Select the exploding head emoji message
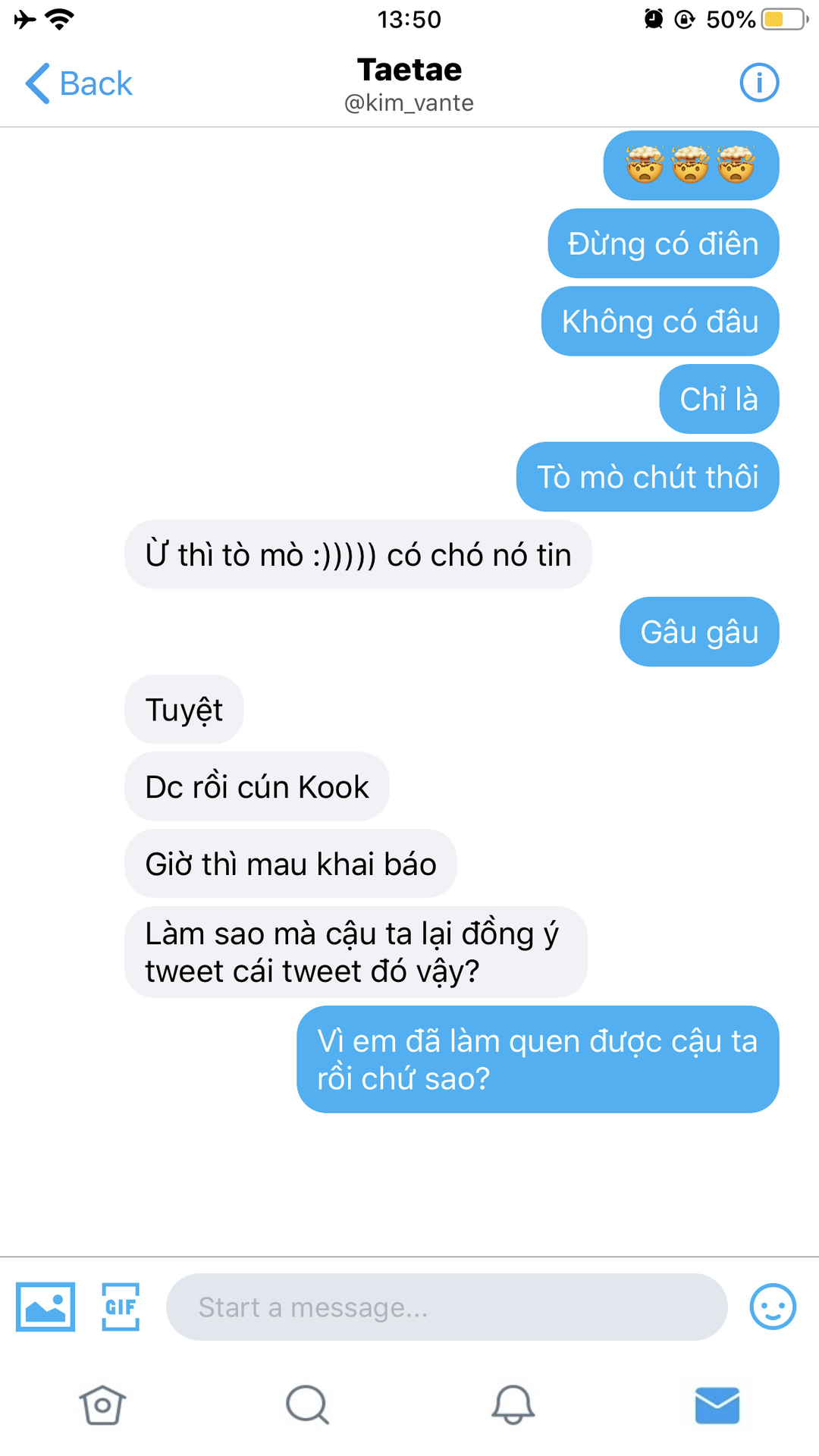Screen dimensions: 819x1456 click(691, 165)
